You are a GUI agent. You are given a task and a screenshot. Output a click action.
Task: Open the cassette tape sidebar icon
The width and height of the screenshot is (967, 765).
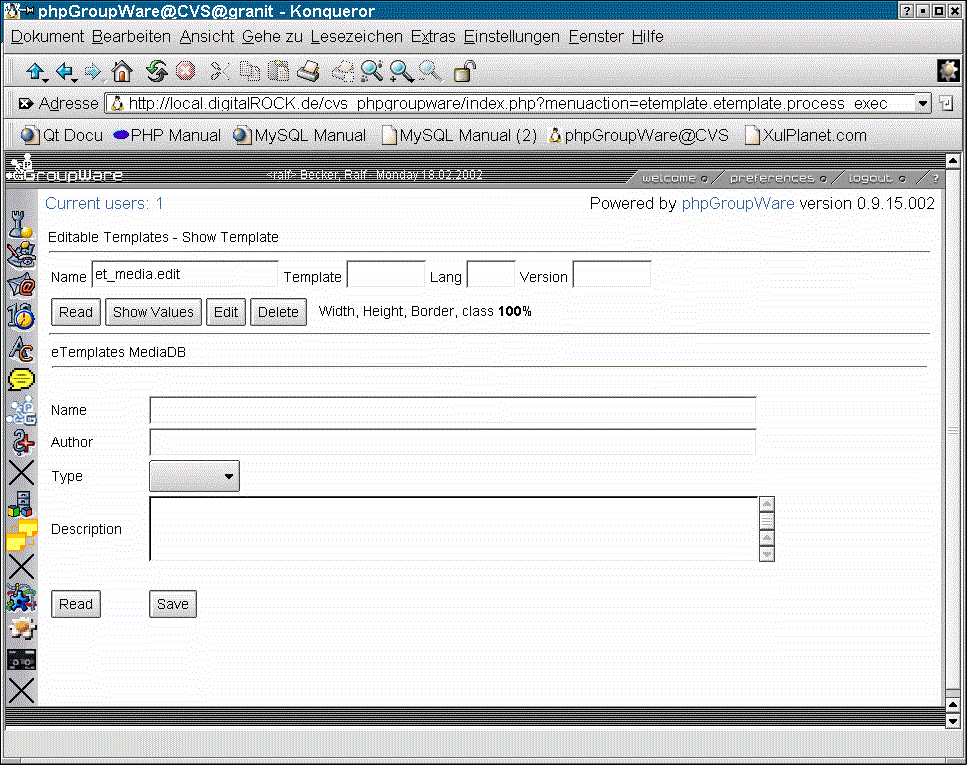pos(21,660)
